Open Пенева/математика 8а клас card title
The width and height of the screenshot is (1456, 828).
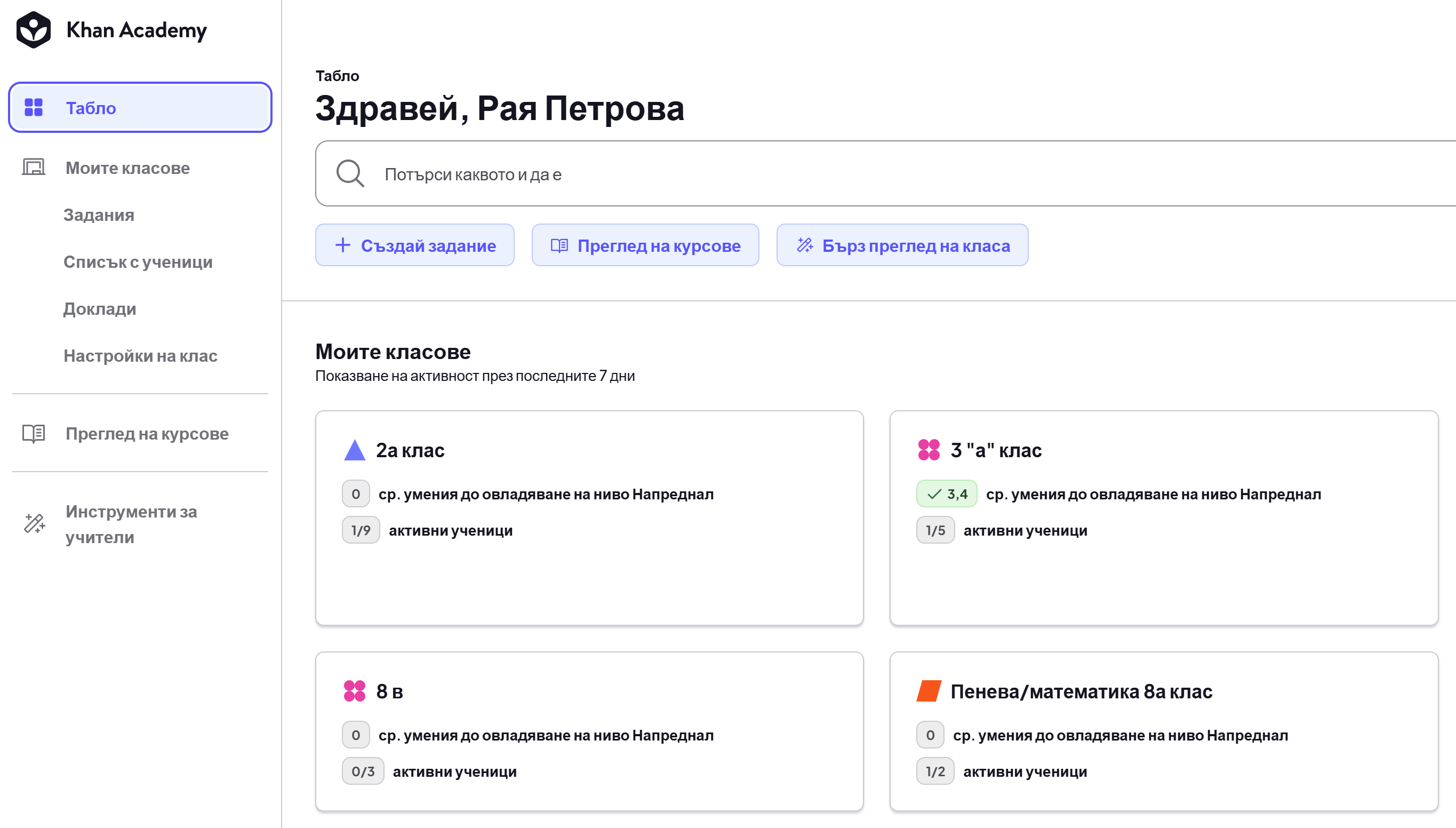tap(1082, 691)
